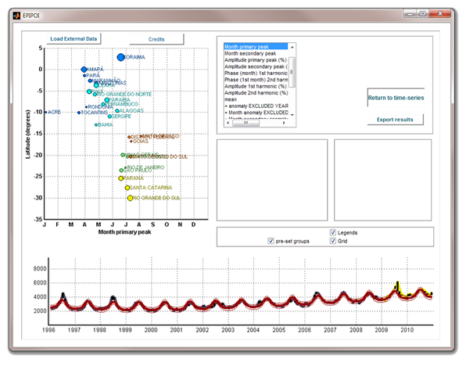Select the BAHIA data point marker

click(96, 125)
